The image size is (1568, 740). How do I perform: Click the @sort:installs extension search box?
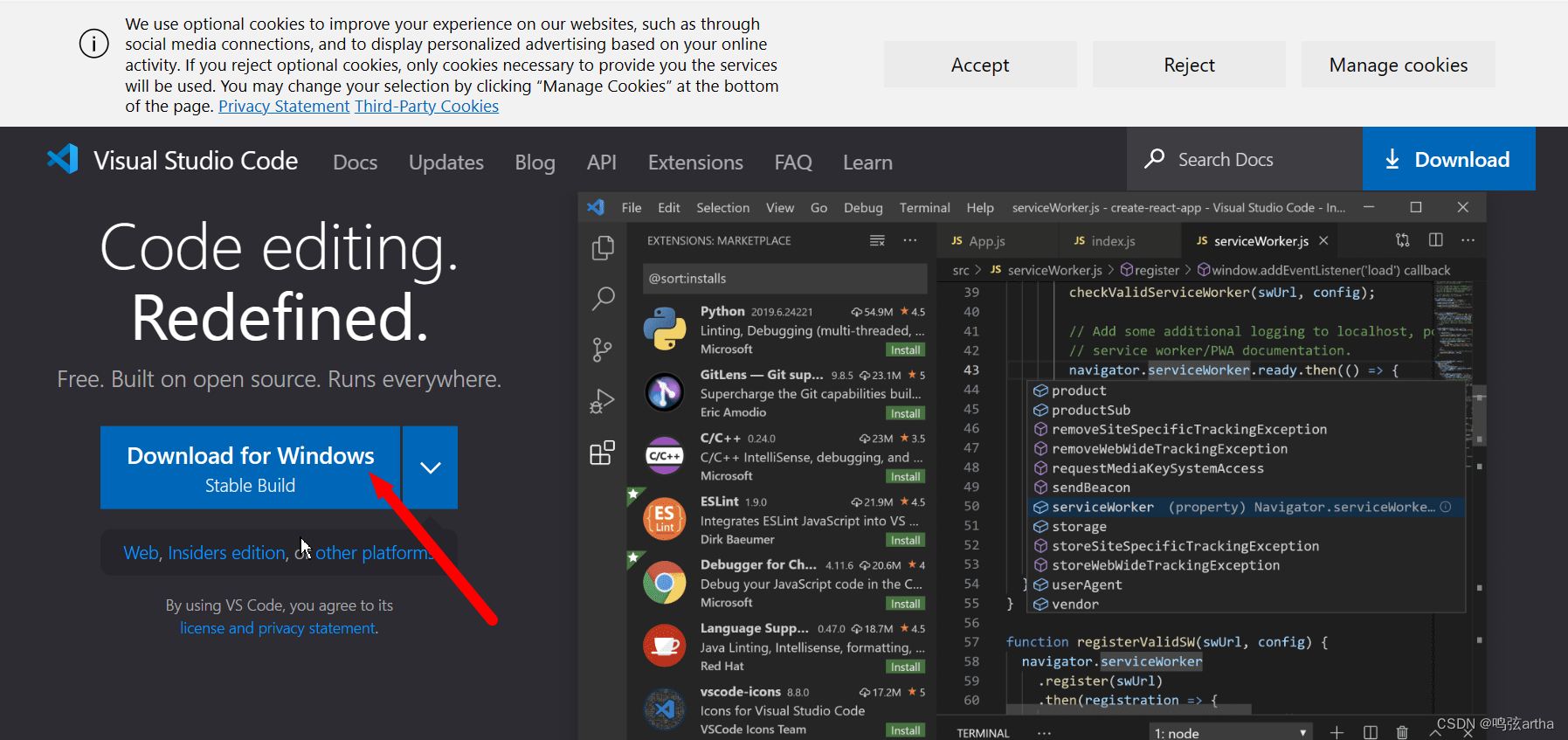(784, 279)
